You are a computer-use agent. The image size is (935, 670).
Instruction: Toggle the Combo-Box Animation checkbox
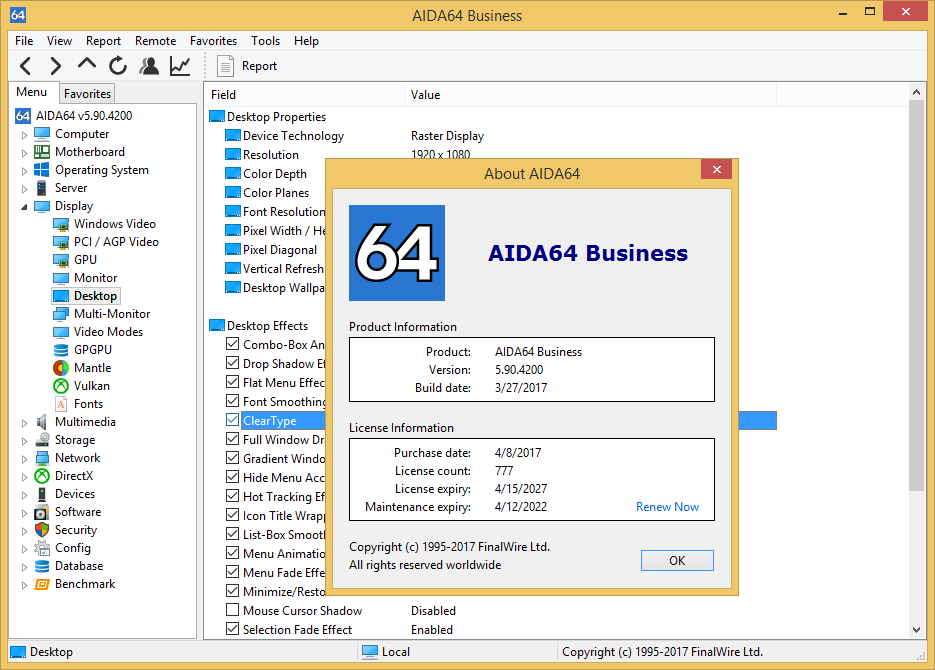[233, 344]
